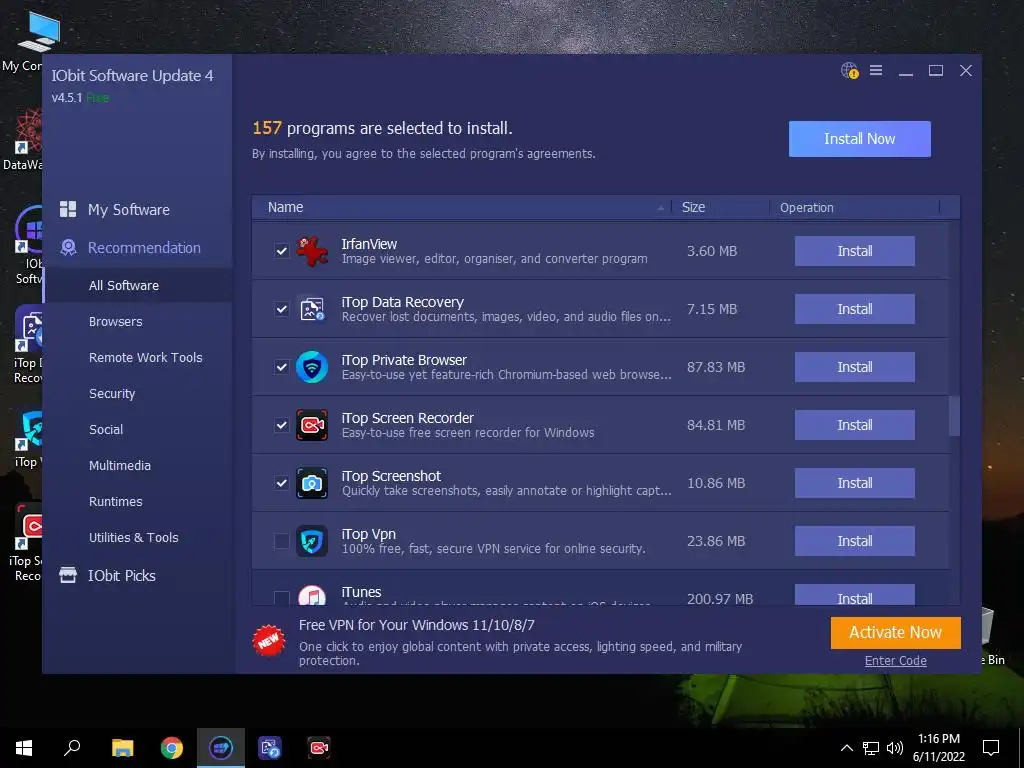Open the hamburger options menu
This screenshot has width=1024, height=768.
[x=876, y=70]
